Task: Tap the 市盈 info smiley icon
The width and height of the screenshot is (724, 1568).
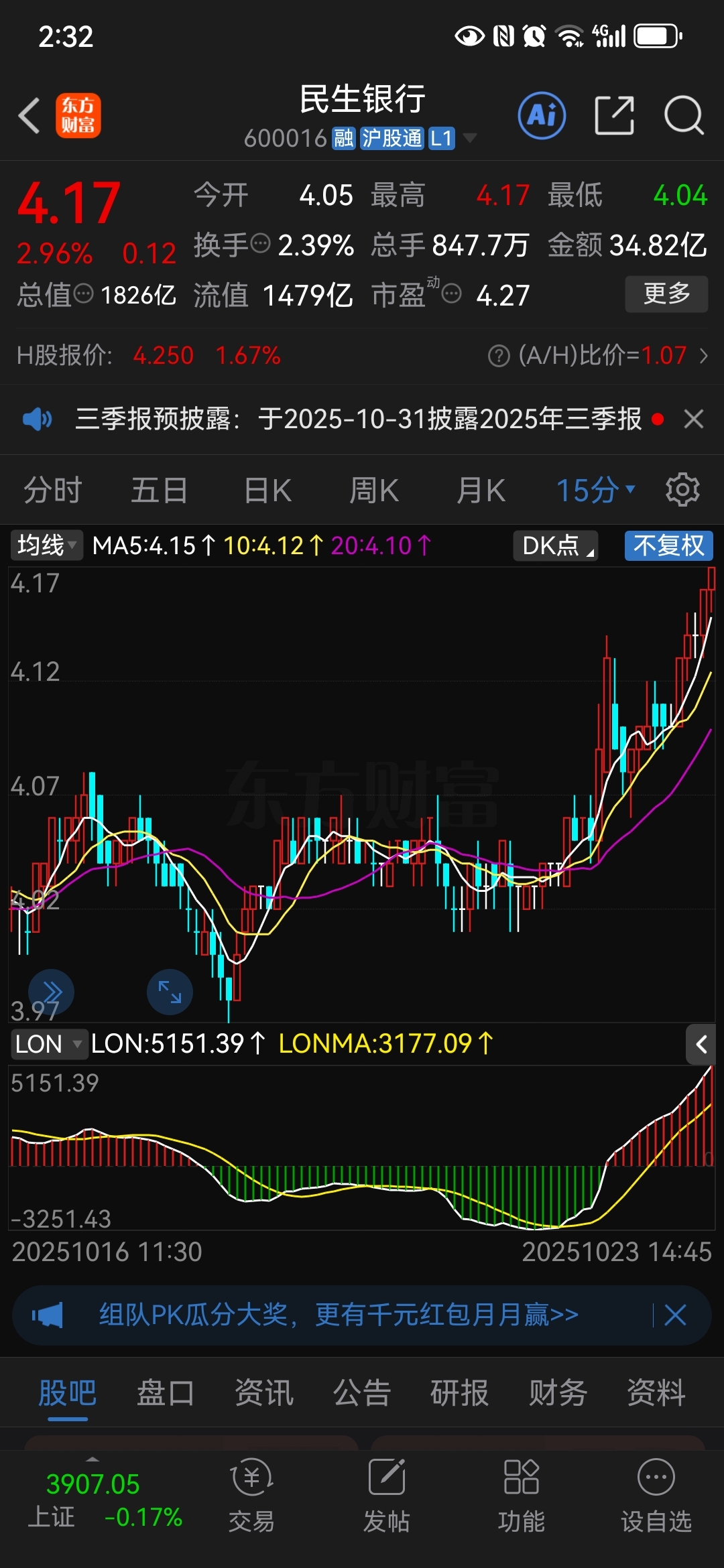Action: (x=452, y=293)
